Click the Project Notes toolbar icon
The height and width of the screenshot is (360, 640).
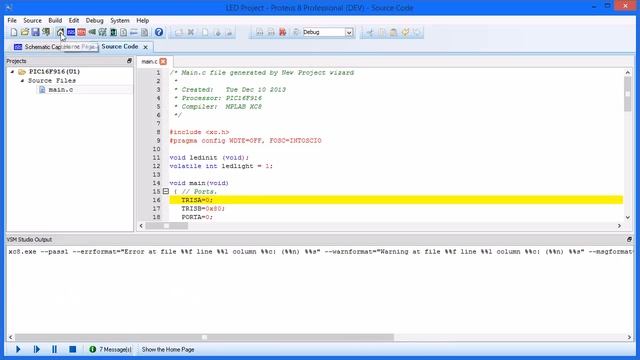[144, 32]
